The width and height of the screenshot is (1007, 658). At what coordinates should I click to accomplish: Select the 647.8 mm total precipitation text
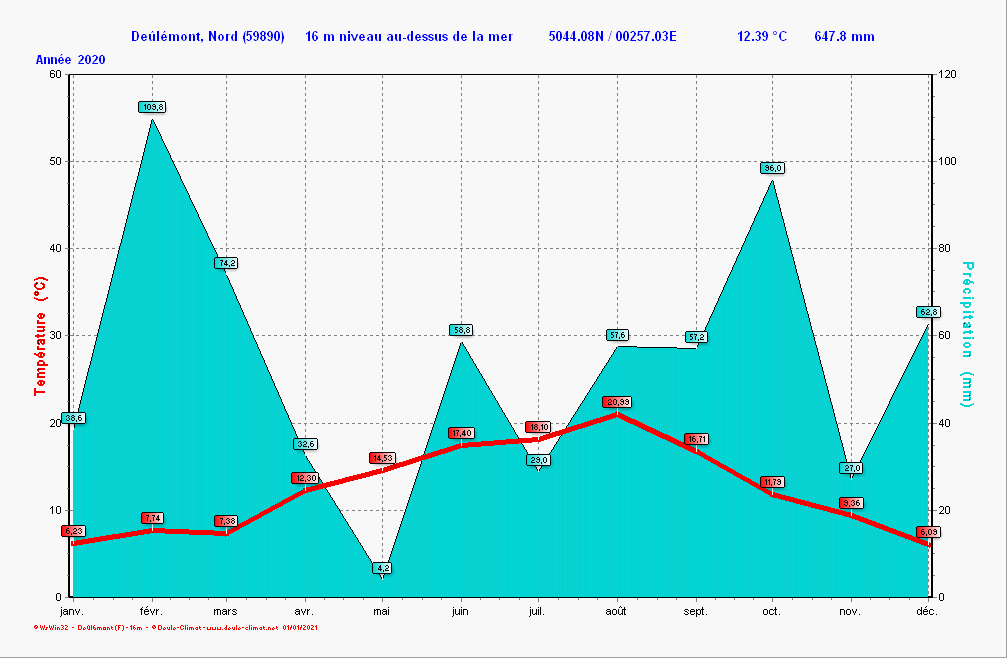pos(844,37)
